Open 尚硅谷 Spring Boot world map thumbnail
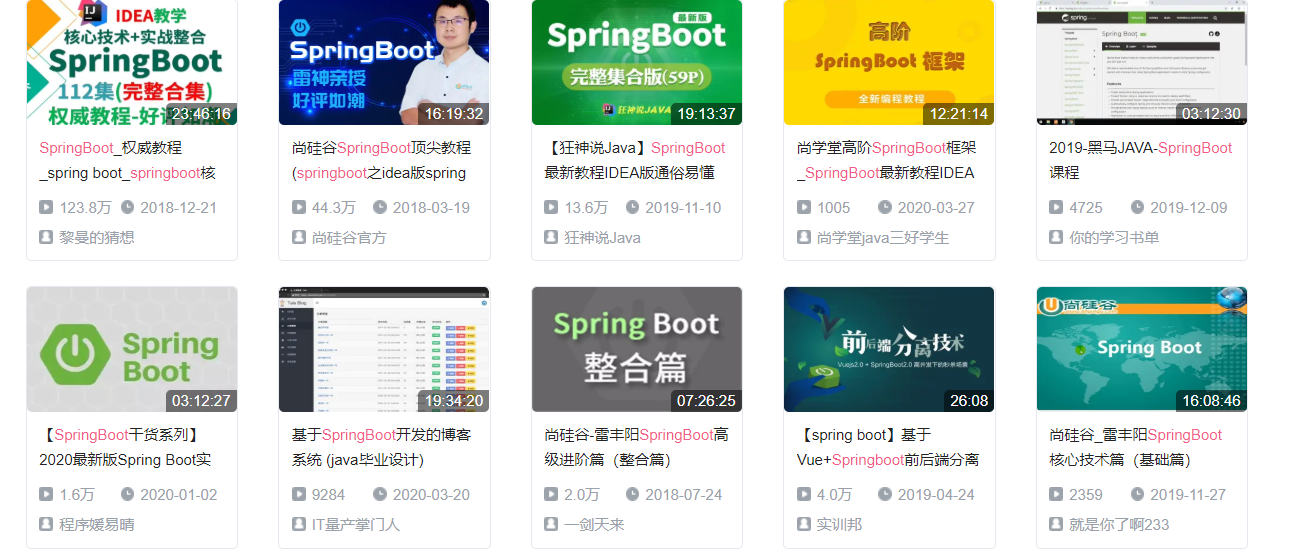Screen dimensions: 1291x559 click(x=1142, y=349)
